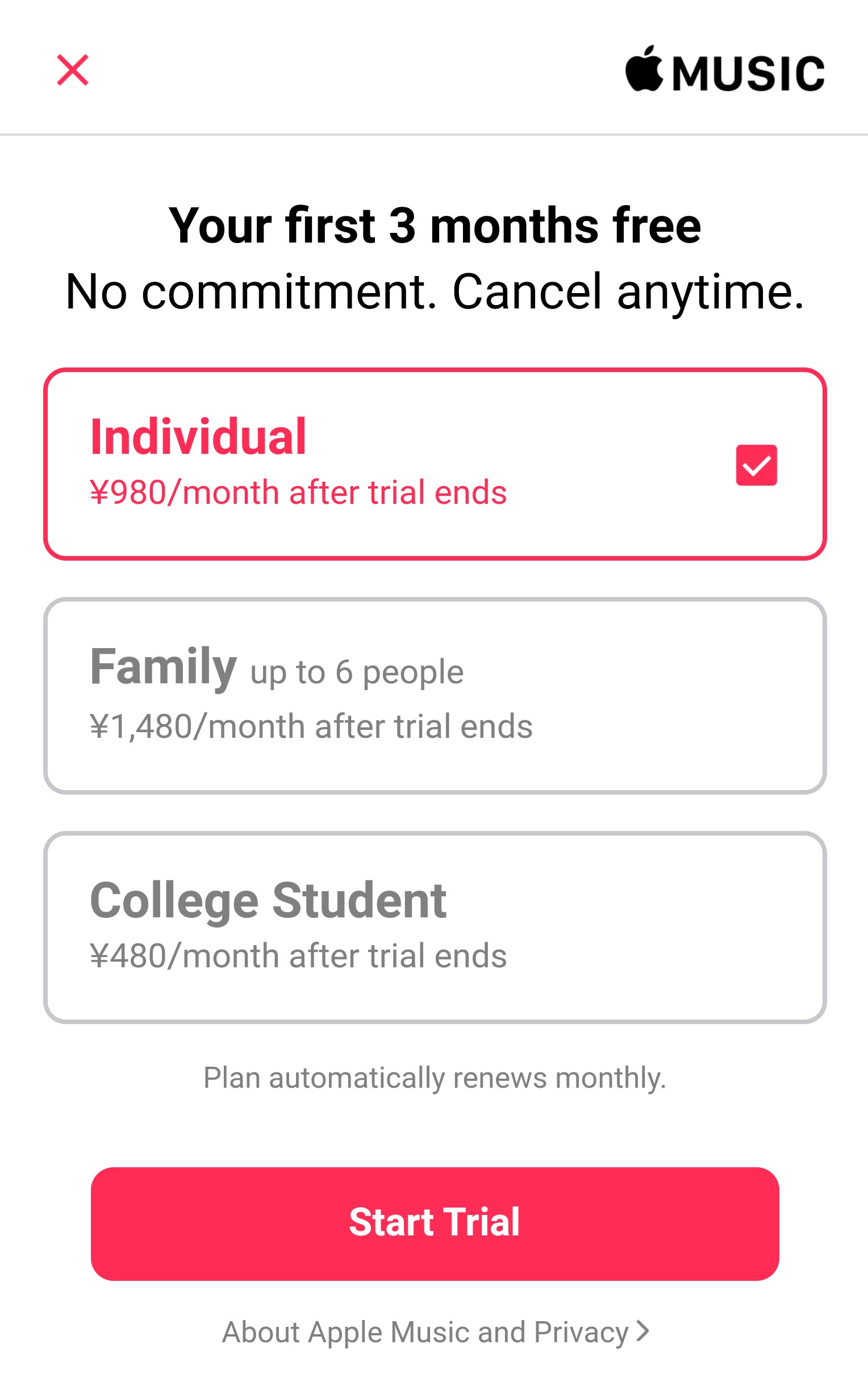Toggle the Individual plan checkmark box

tap(756, 465)
